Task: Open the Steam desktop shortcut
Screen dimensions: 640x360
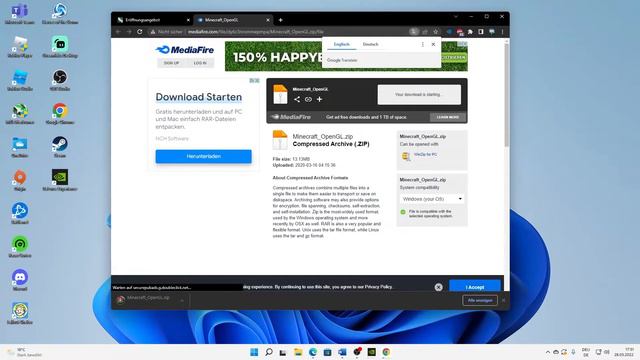Action: point(60,147)
